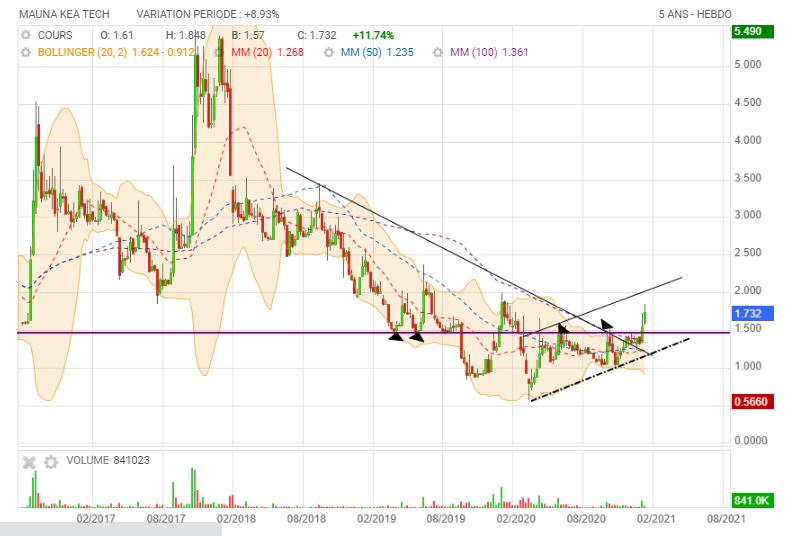Click the 08/2017 date axis label
Screen dimensions: 795x536
click(166, 519)
